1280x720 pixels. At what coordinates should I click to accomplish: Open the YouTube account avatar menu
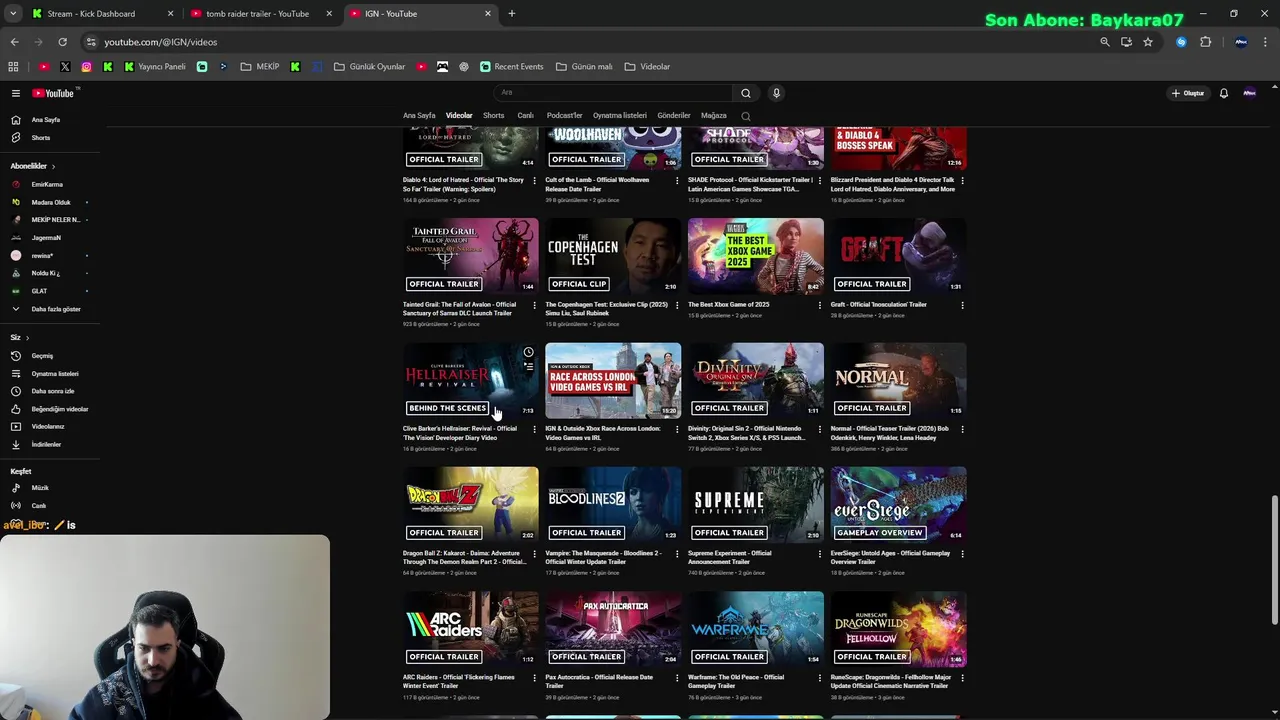1249,93
